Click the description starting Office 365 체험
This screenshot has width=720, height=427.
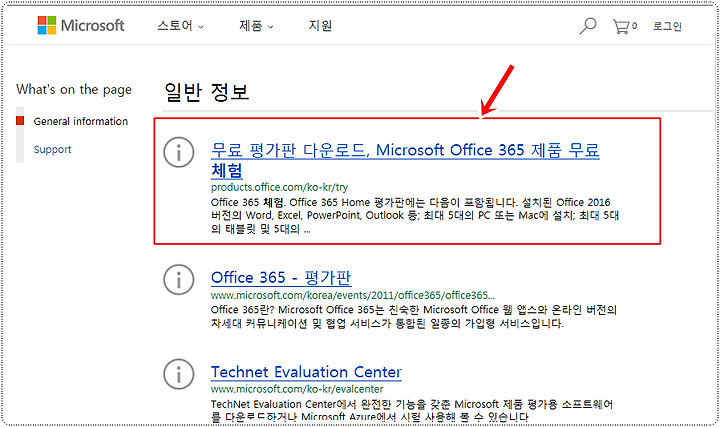point(415,215)
